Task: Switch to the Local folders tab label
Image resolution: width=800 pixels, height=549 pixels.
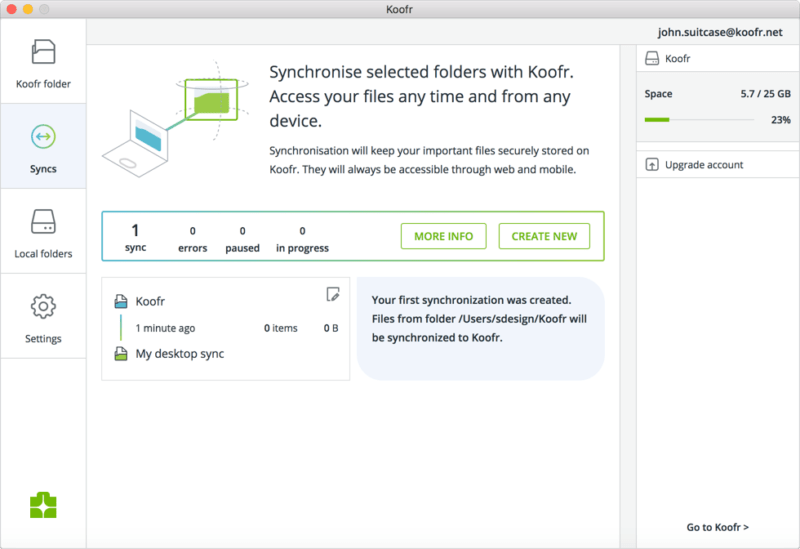Action: pyautogui.click(x=43, y=254)
